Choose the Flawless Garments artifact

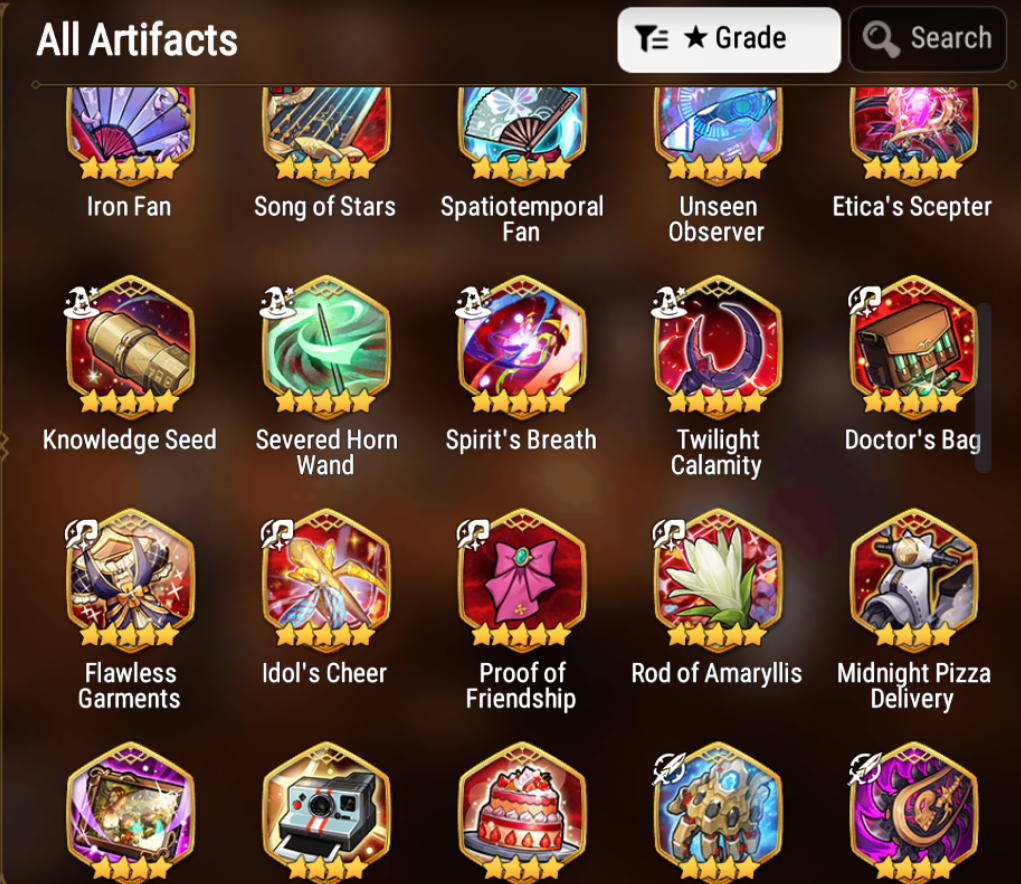(130, 579)
